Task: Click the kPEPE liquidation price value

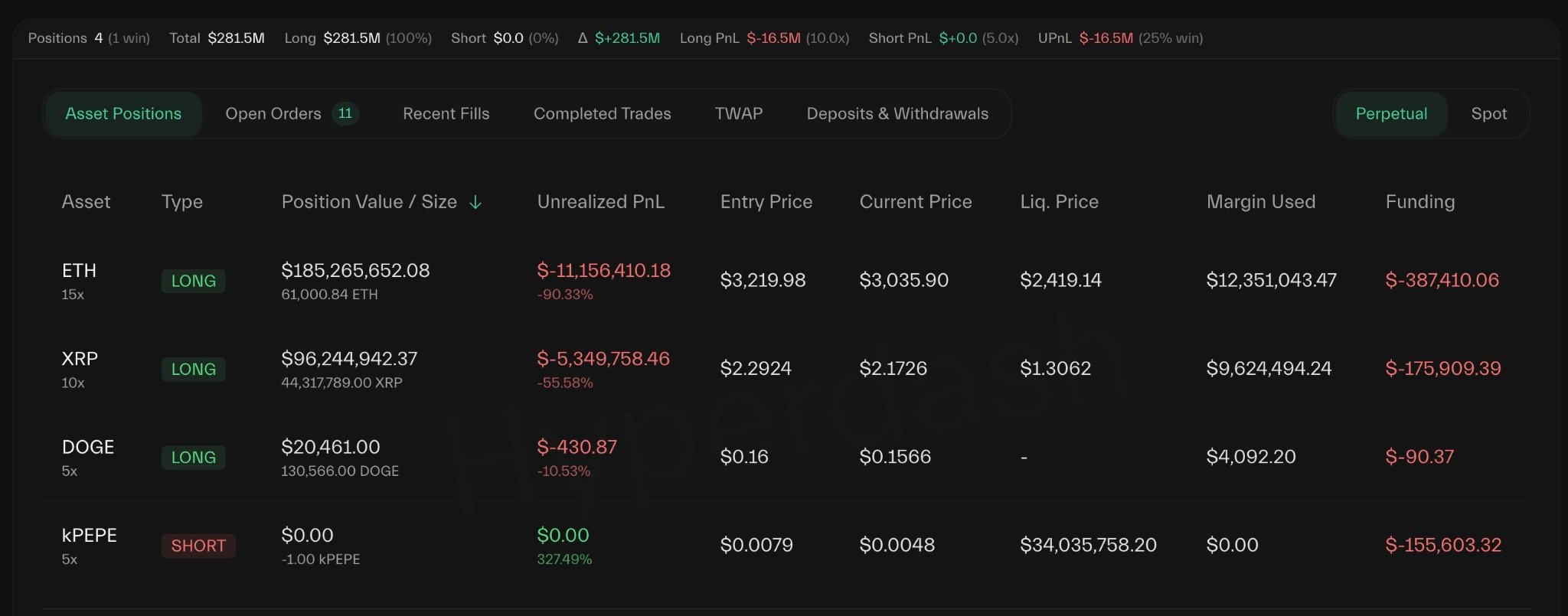Action: [1087, 545]
